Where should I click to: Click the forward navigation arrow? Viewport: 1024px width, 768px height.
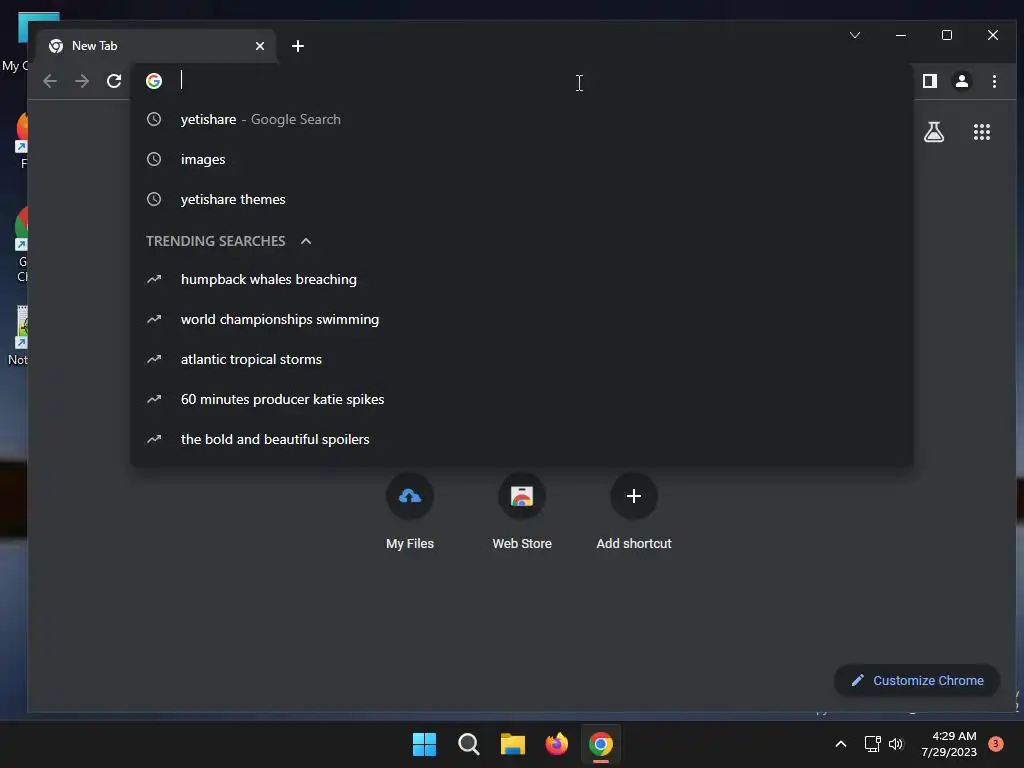coord(82,81)
